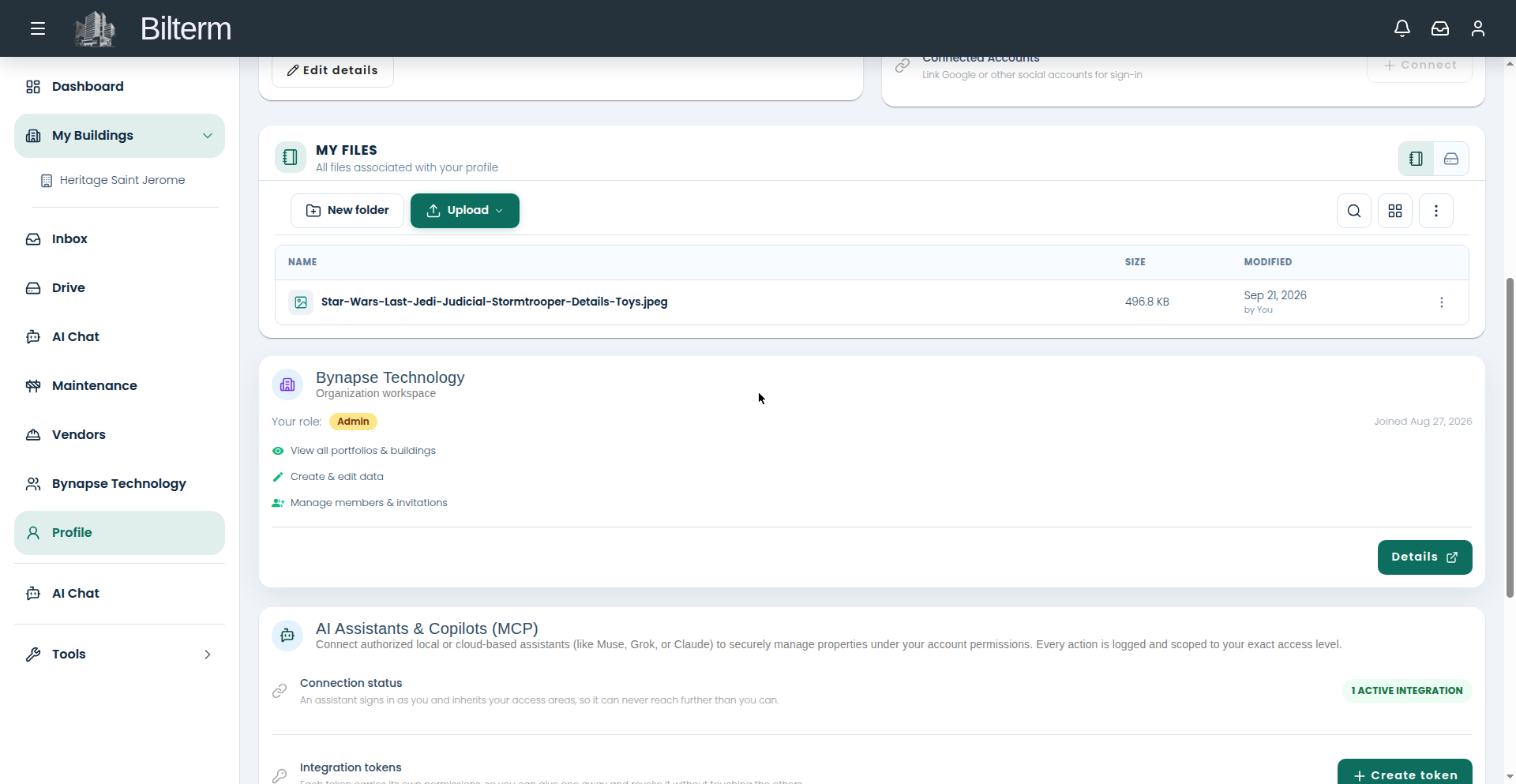Open the hamburger menu icon
Image resolution: width=1516 pixels, height=784 pixels.
coord(38,29)
